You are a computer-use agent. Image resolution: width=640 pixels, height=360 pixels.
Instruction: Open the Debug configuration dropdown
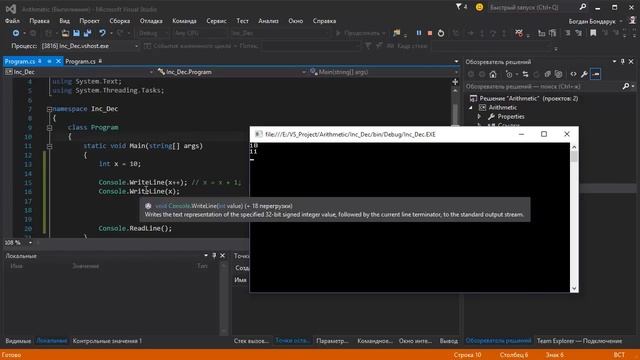coord(153,33)
